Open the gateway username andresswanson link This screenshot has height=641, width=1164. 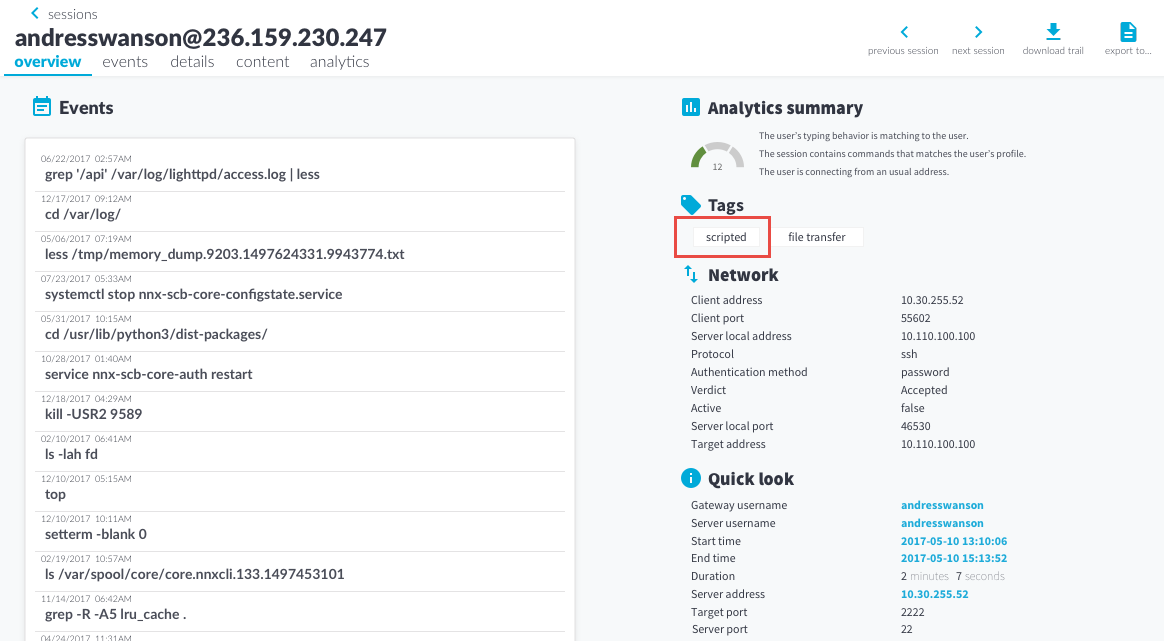pyautogui.click(x=942, y=506)
